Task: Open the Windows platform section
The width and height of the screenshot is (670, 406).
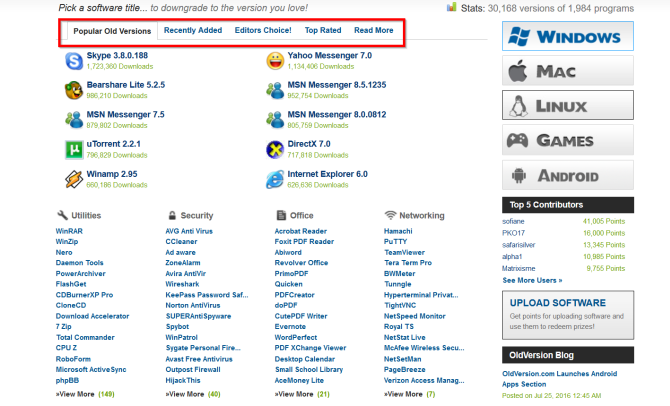Action: [568, 36]
